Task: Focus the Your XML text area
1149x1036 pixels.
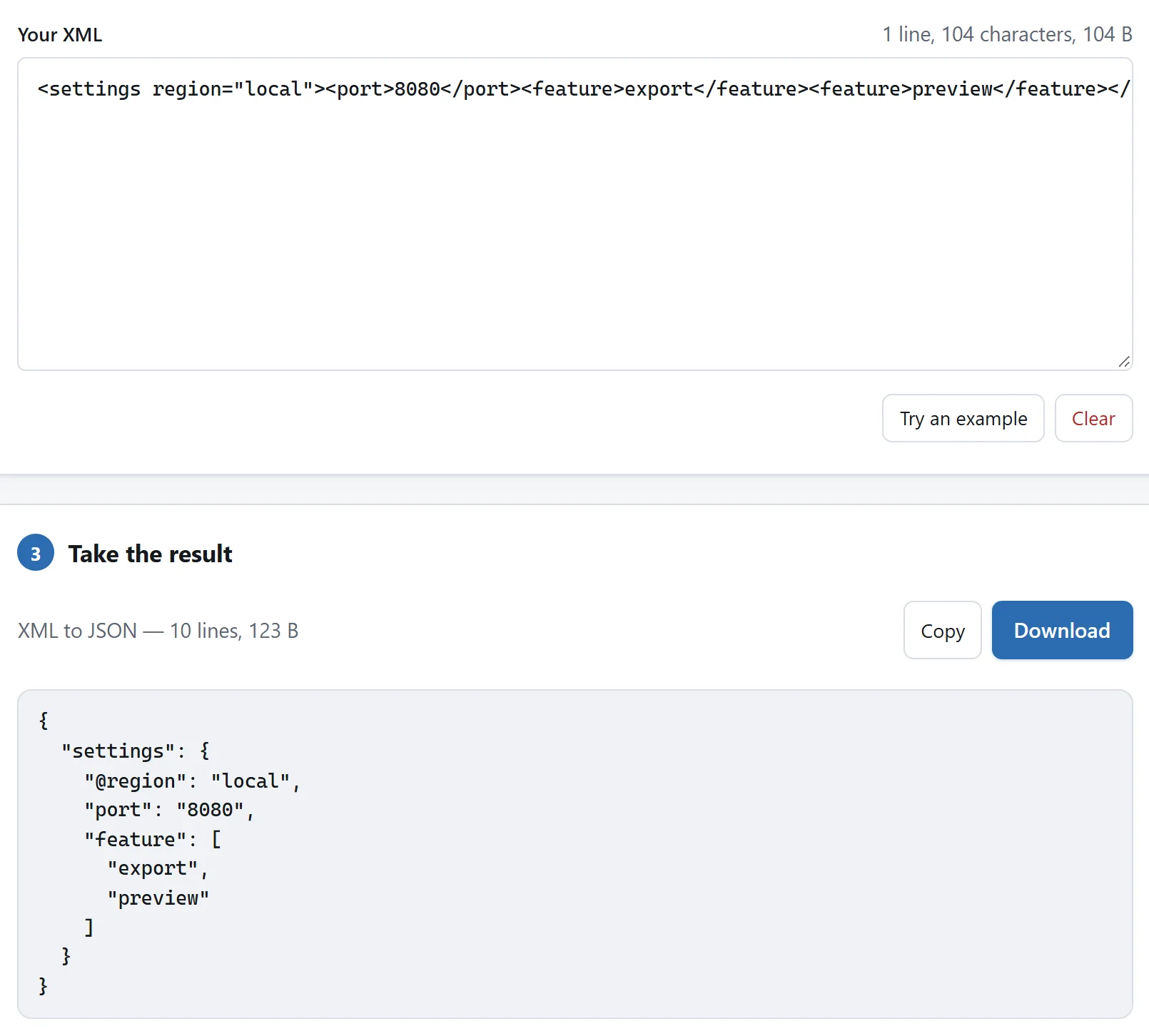Action: [574, 214]
